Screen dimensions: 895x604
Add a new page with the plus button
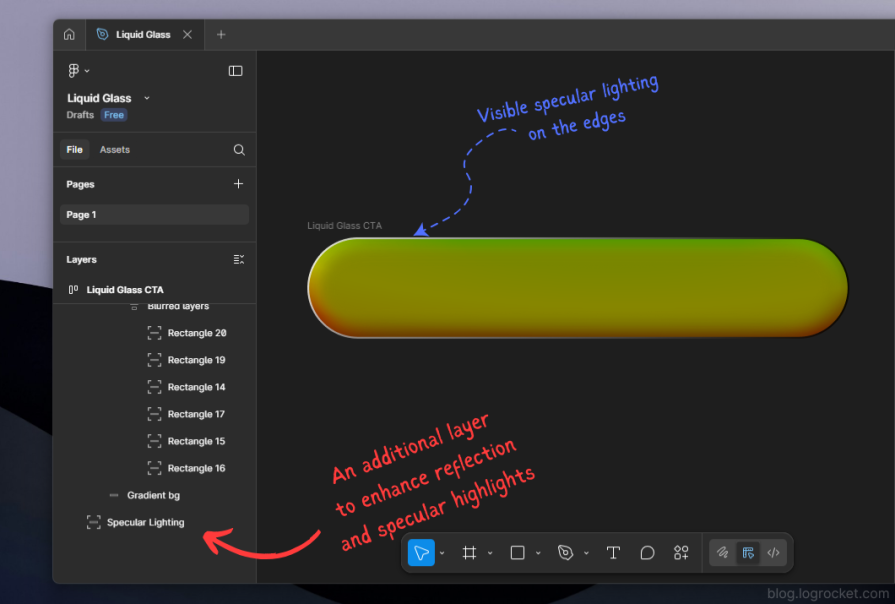coord(238,184)
